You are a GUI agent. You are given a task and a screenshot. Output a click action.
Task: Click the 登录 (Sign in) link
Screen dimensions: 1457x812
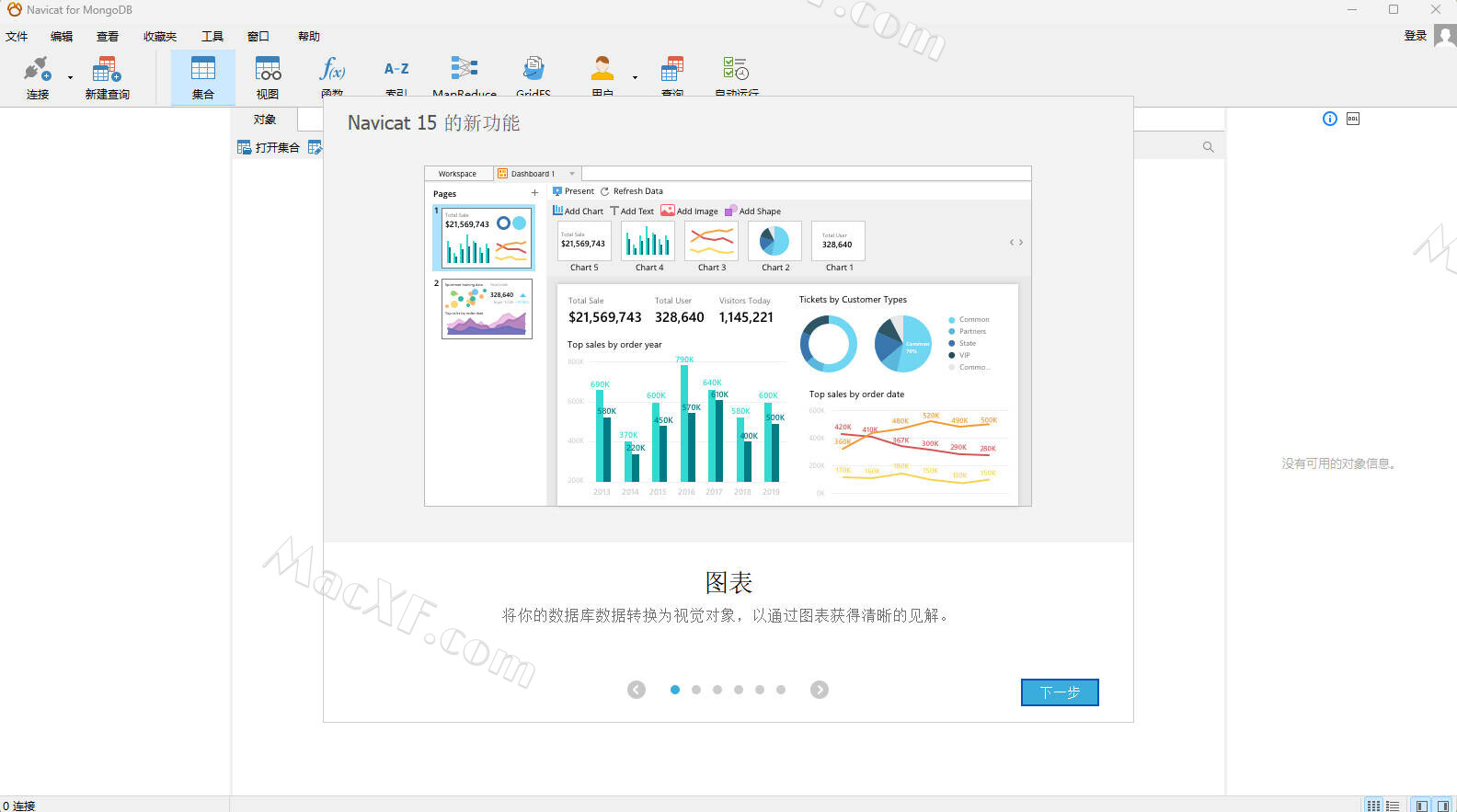[x=1415, y=36]
